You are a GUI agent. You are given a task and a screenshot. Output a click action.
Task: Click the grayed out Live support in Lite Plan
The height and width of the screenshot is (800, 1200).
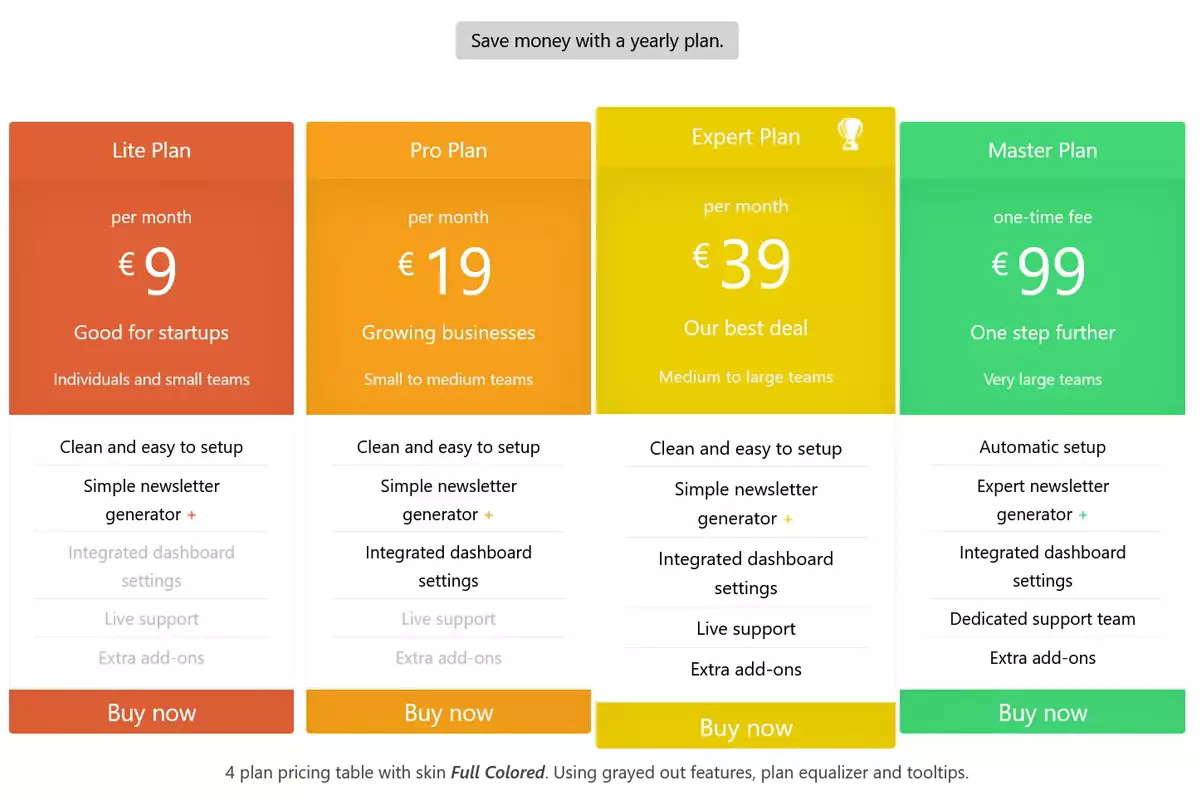click(x=151, y=619)
